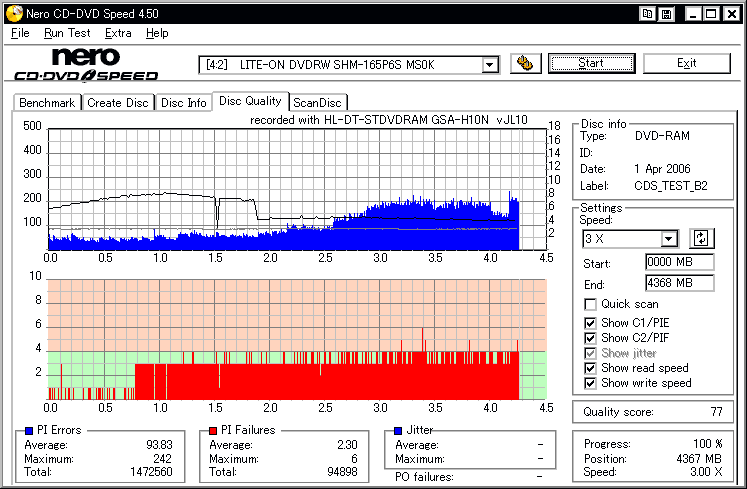The height and width of the screenshot is (489, 747).
Task: Click the final Speed value 3.00 X
Action: click(706, 472)
